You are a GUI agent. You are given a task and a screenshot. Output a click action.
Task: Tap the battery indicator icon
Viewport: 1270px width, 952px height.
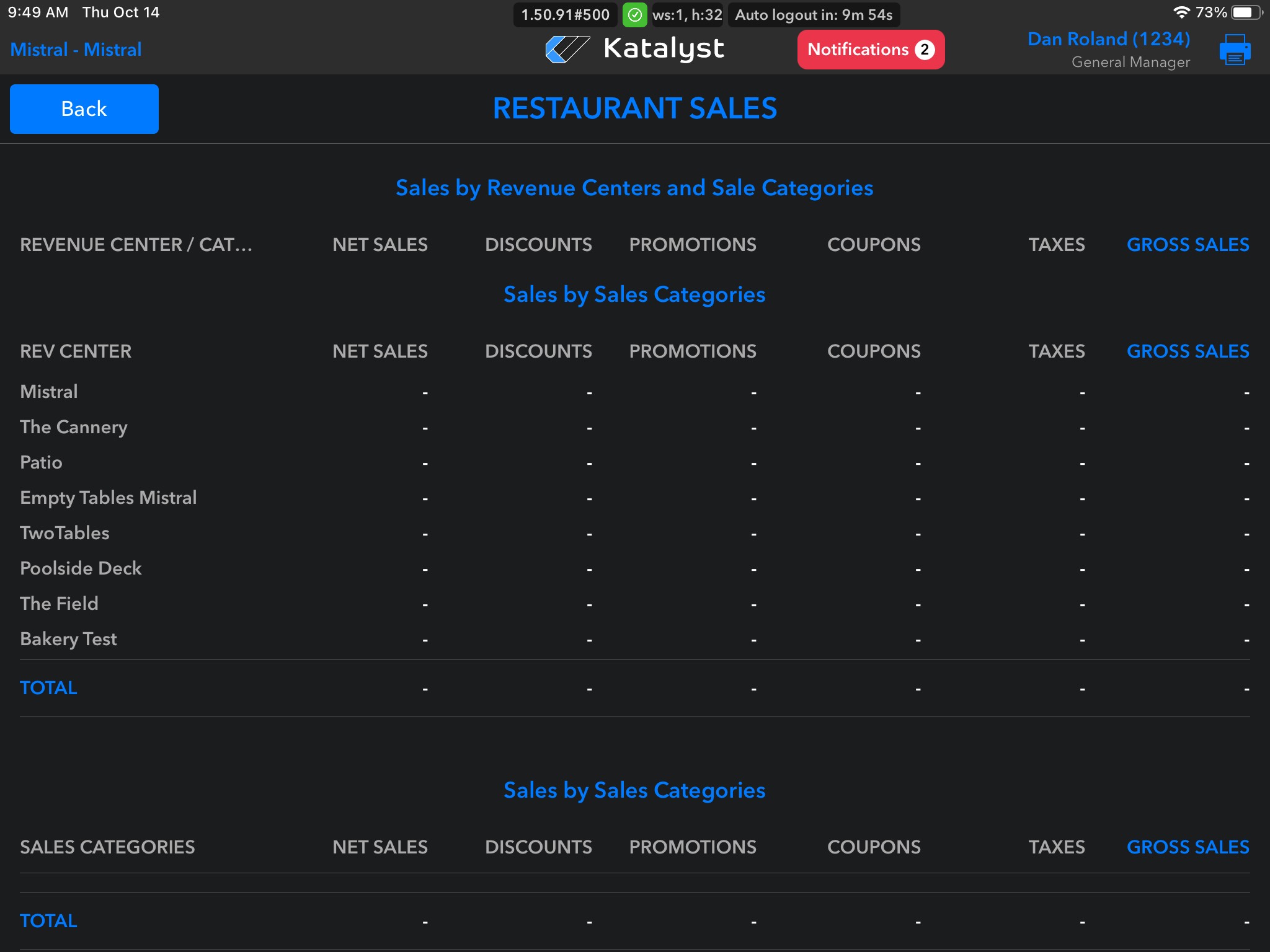coord(1246,12)
